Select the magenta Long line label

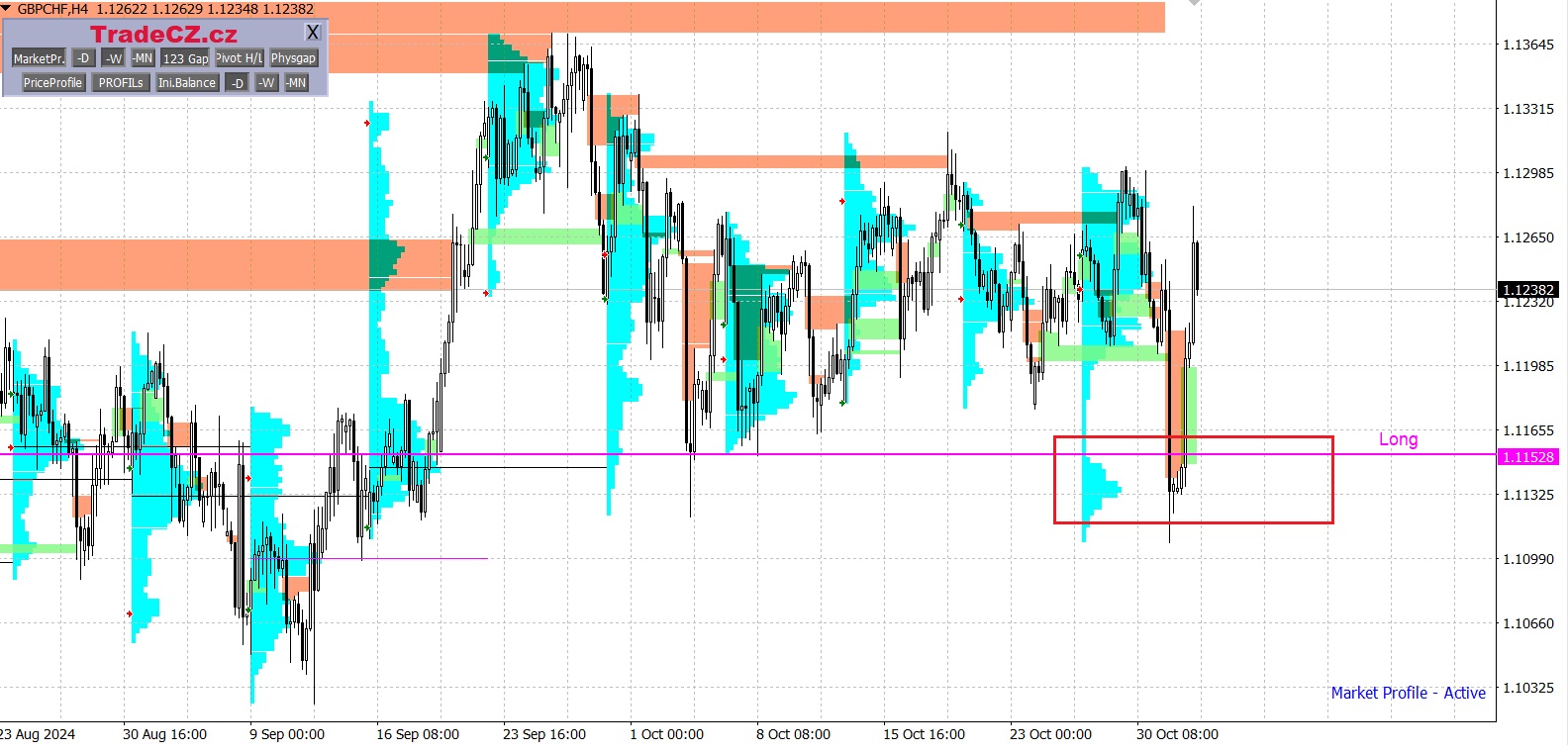click(1398, 439)
